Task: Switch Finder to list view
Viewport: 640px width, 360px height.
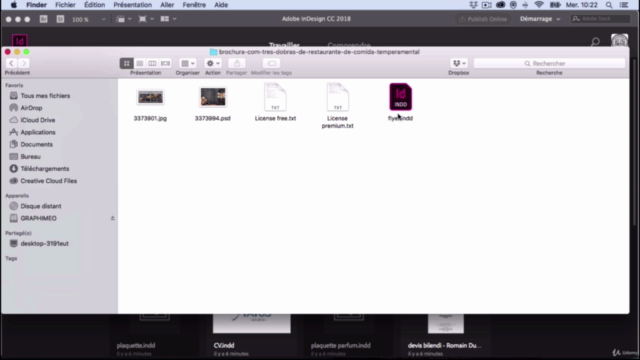Action: pyautogui.click(x=140, y=63)
